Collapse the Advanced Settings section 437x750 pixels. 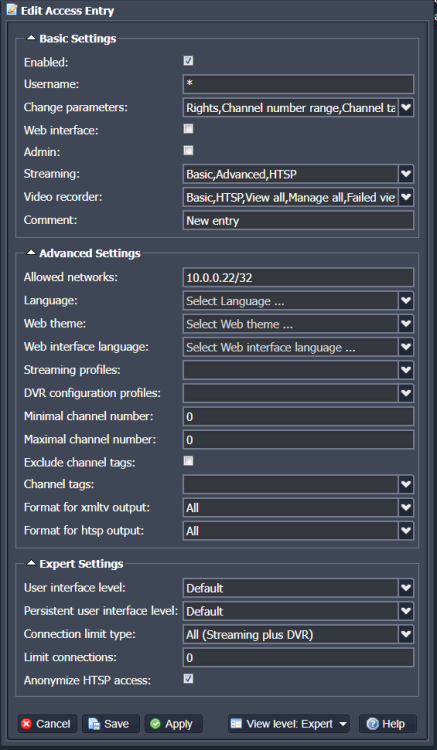click(31, 253)
